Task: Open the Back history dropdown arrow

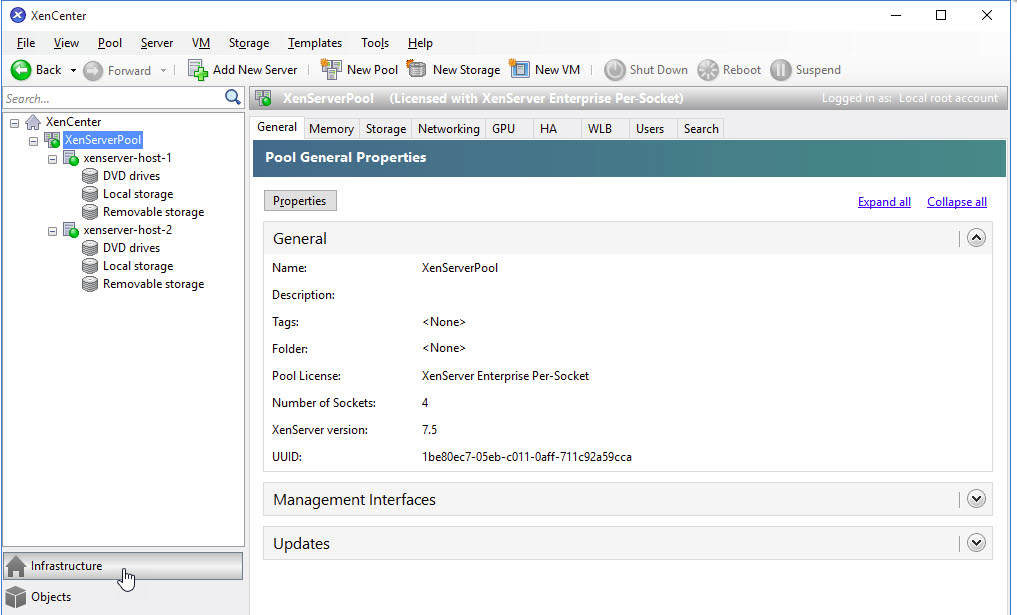Action: pos(73,71)
